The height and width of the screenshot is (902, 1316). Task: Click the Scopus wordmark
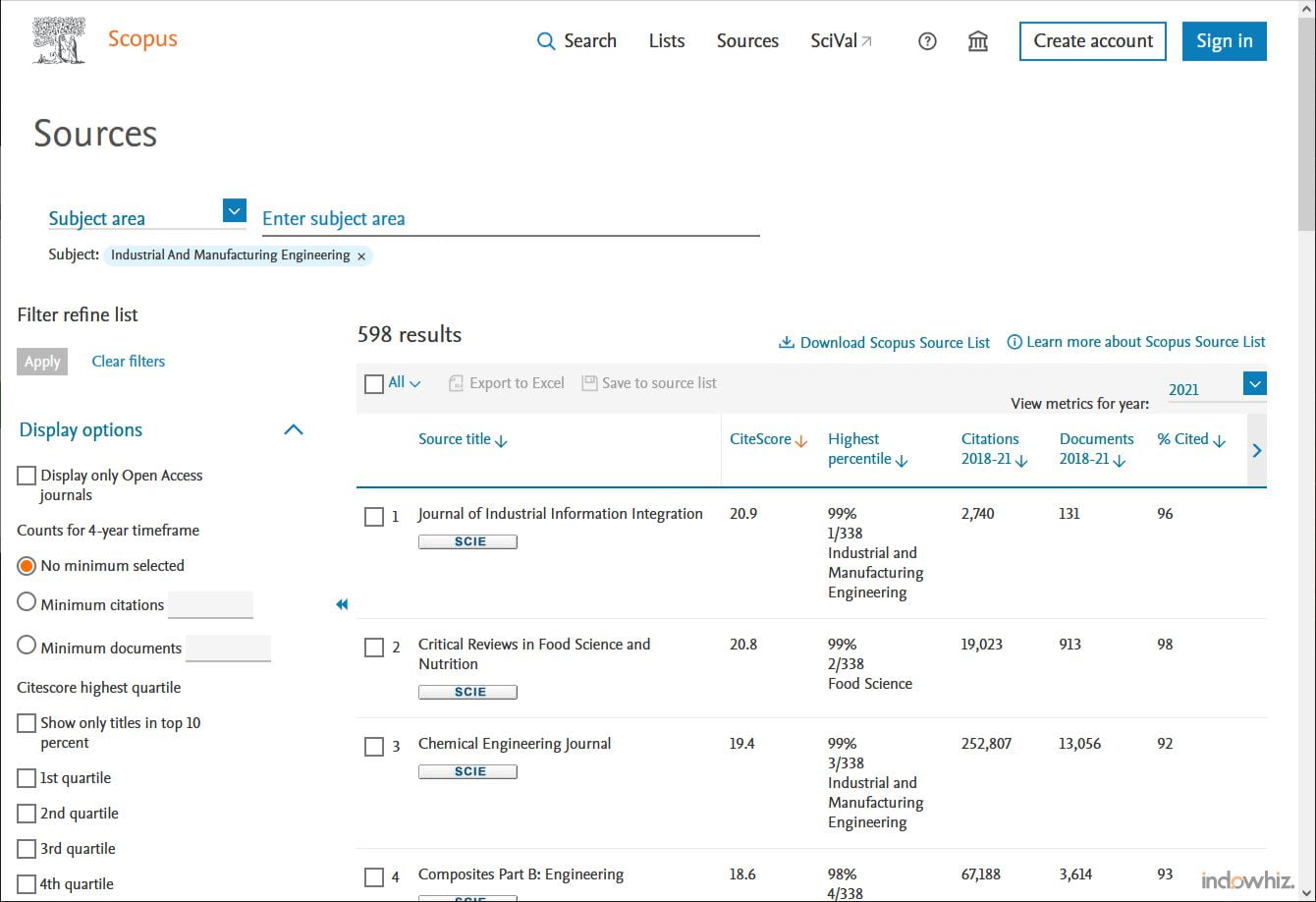(x=142, y=39)
